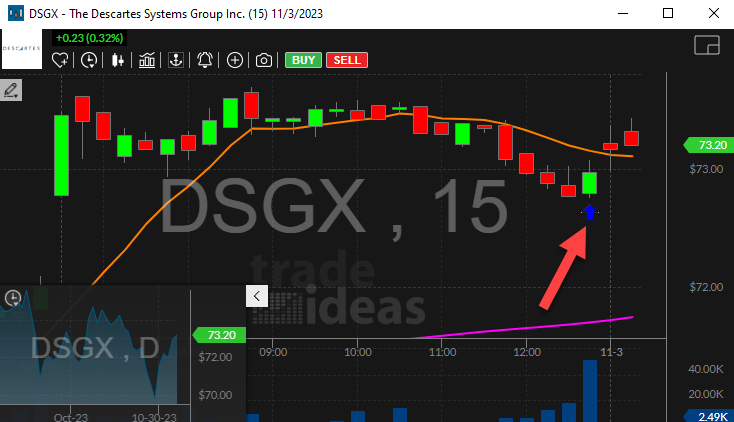Click the blue up-arrow signal marker
The image size is (734, 422).
point(590,213)
